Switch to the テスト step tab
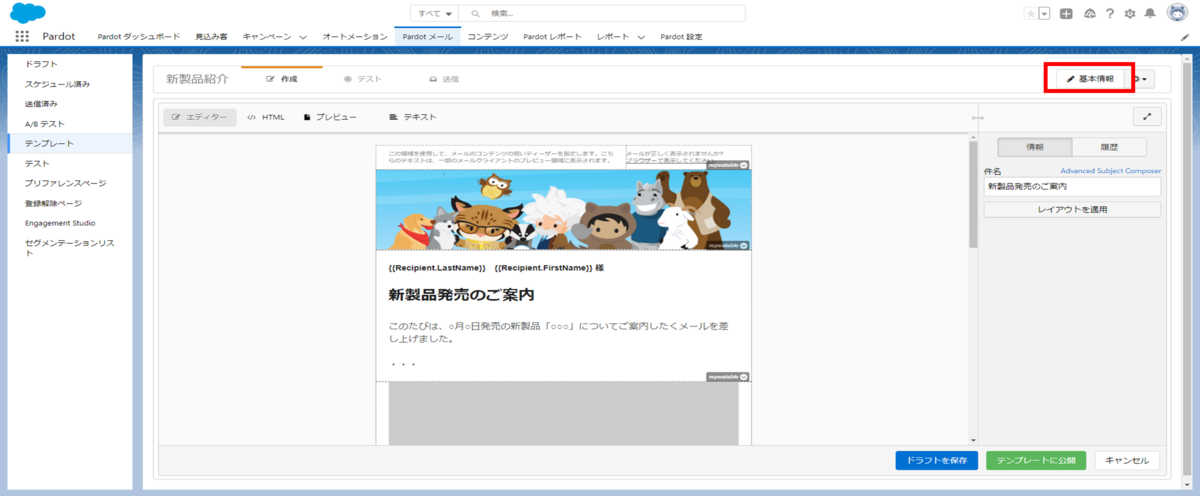Screen dimensions: 1200x496 tap(363, 78)
